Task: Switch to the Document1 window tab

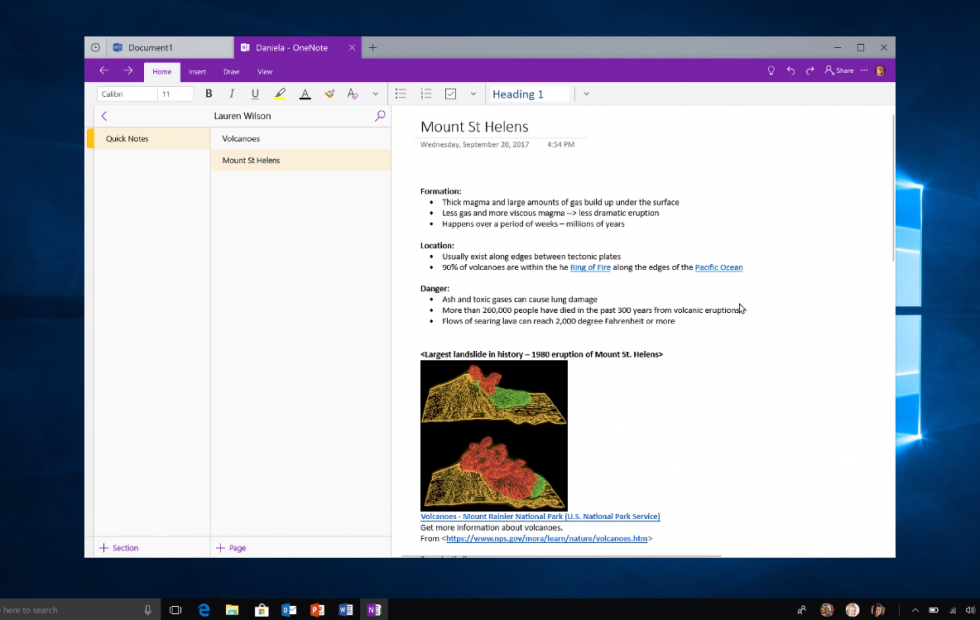Action: pyautogui.click(x=169, y=48)
